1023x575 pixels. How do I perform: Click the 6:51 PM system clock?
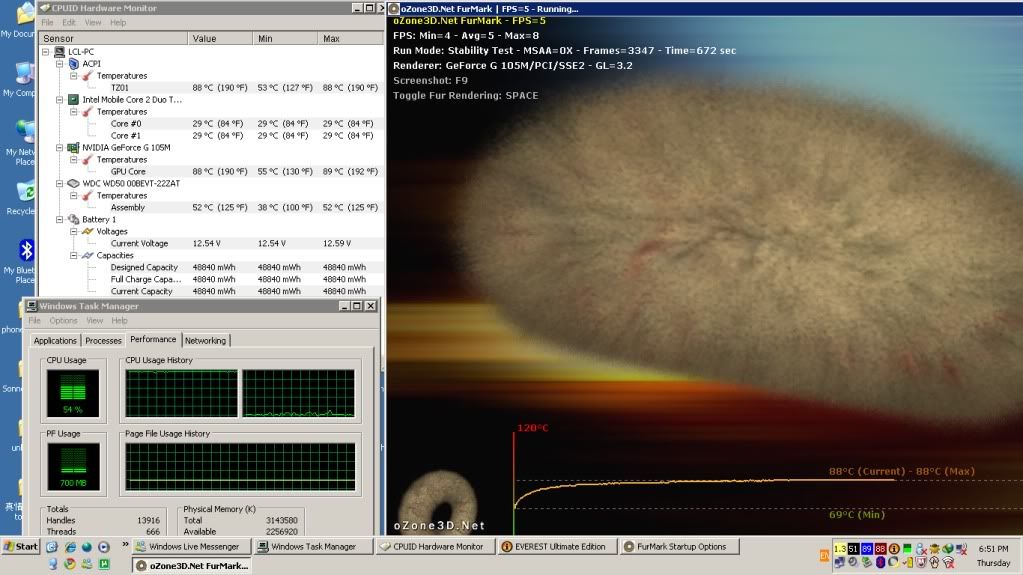tap(993, 549)
